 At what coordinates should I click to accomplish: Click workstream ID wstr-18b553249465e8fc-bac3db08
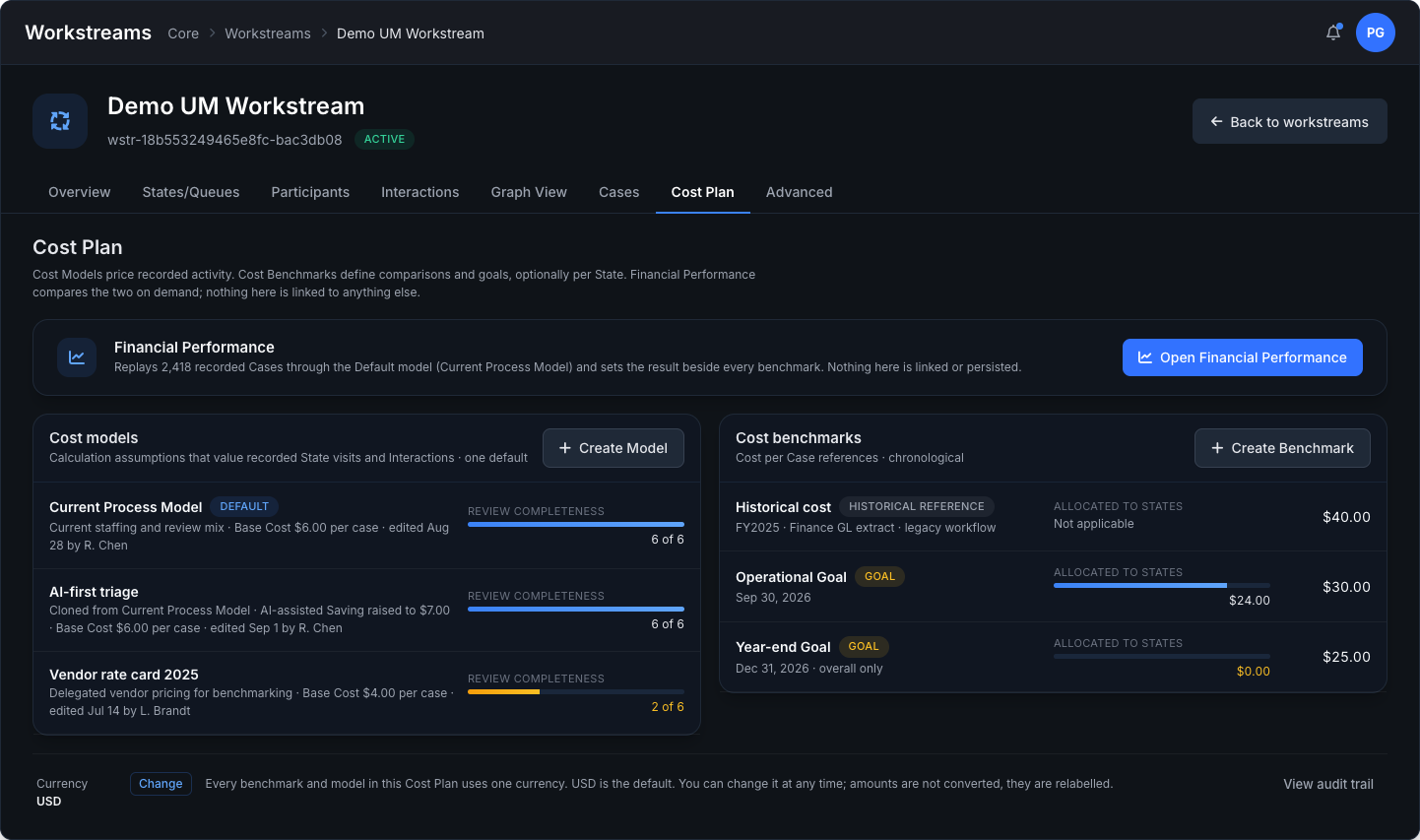click(x=225, y=140)
